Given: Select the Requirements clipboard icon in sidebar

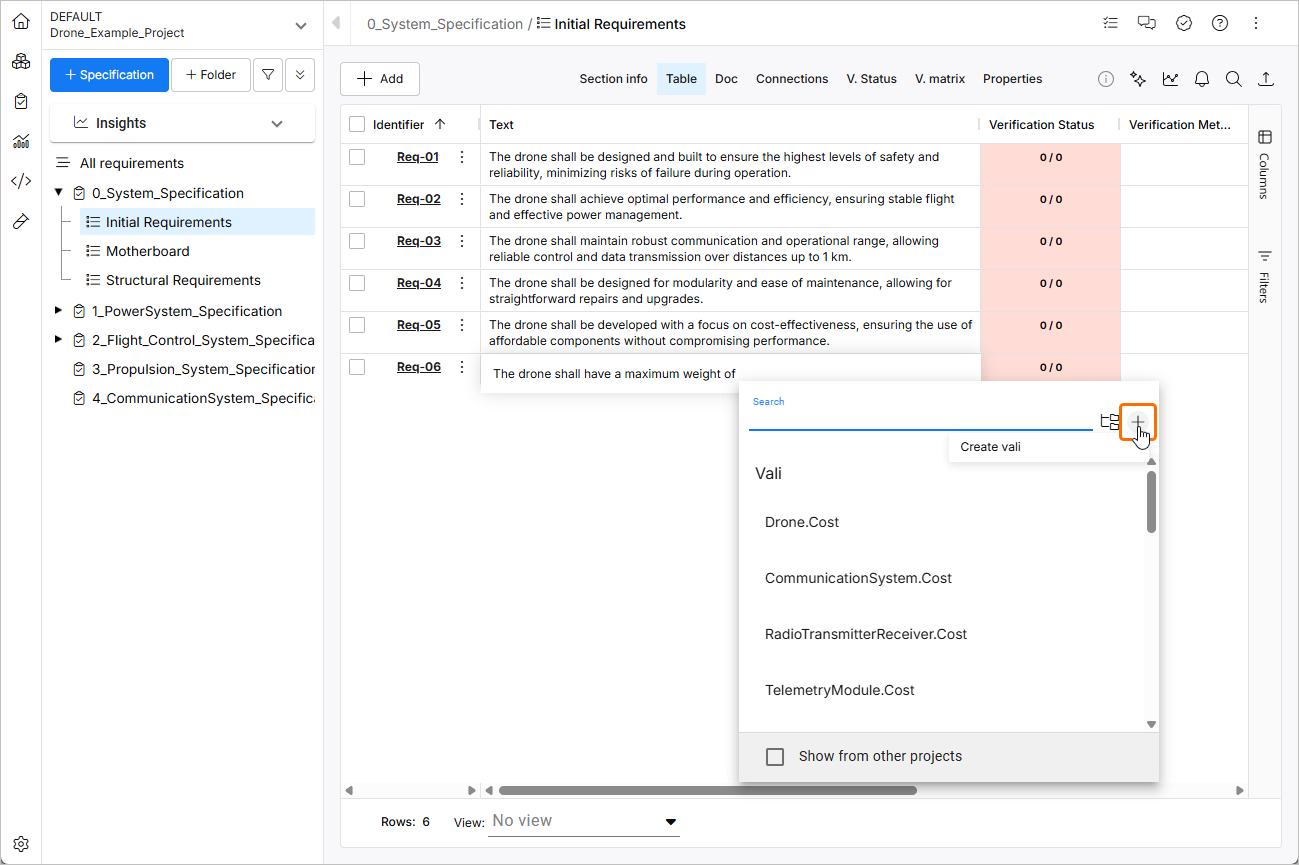Looking at the screenshot, I should click(x=20, y=100).
